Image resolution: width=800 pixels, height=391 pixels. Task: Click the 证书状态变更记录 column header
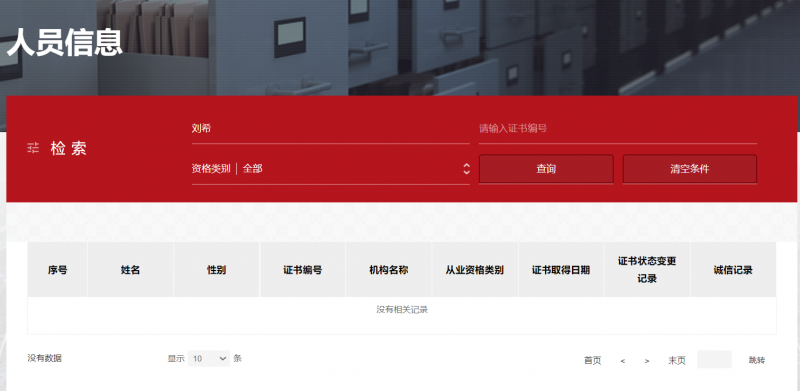coord(647,270)
